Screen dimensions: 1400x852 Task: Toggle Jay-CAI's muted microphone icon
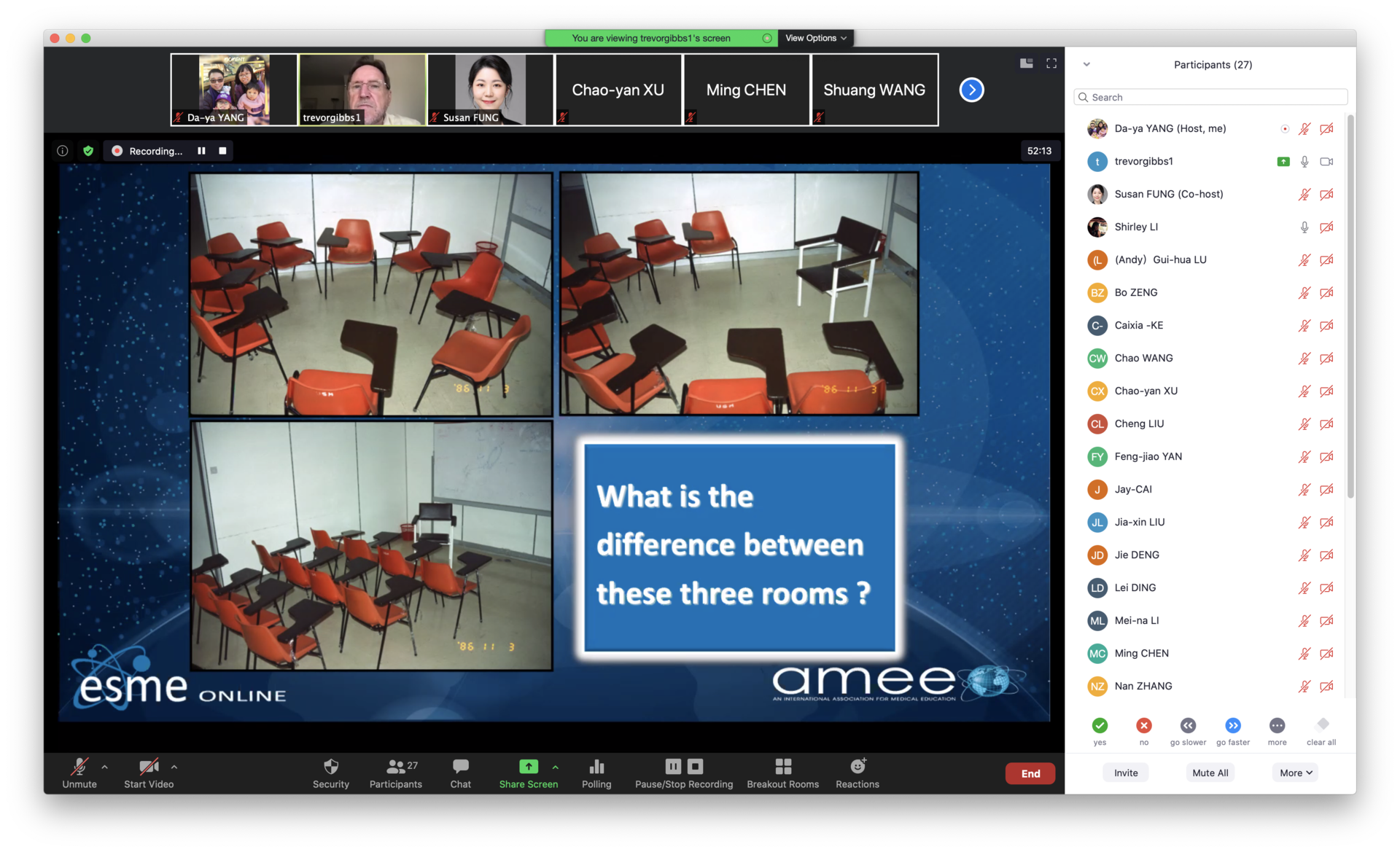coord(1304,490)
